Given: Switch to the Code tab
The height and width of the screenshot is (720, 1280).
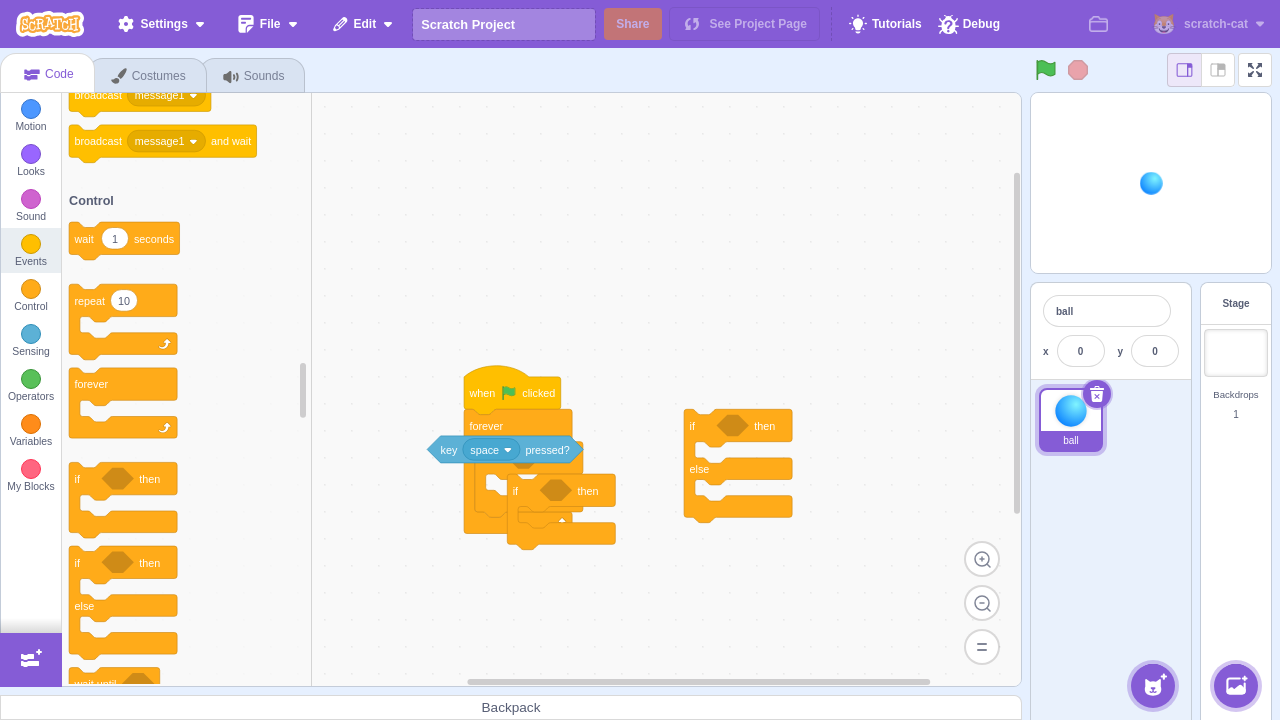Looking at the screenshot, I should [x=48, y=74].
